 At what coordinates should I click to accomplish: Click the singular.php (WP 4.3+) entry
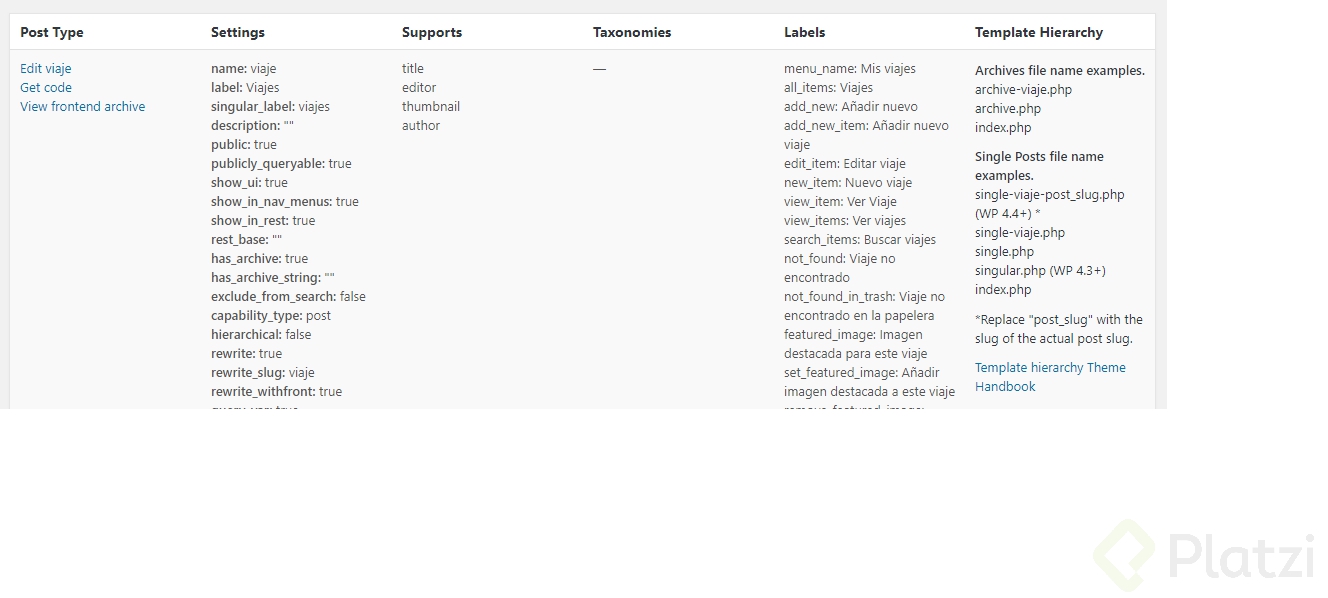point(1040,271)
